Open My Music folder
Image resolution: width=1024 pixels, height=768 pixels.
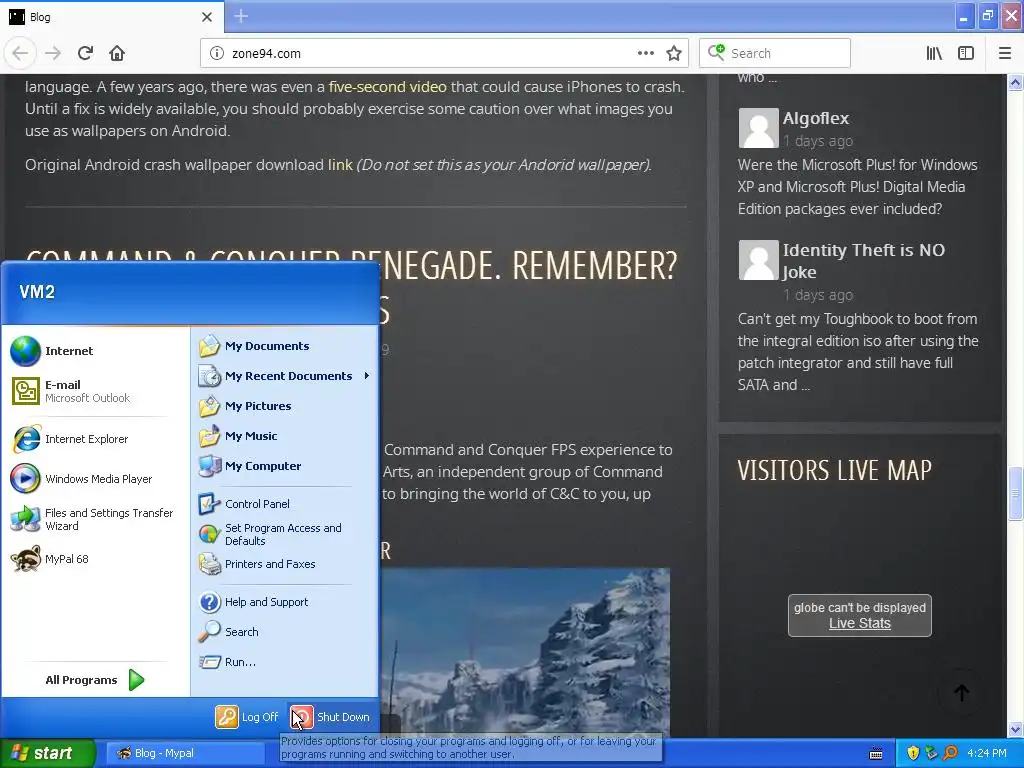point(285,436)
